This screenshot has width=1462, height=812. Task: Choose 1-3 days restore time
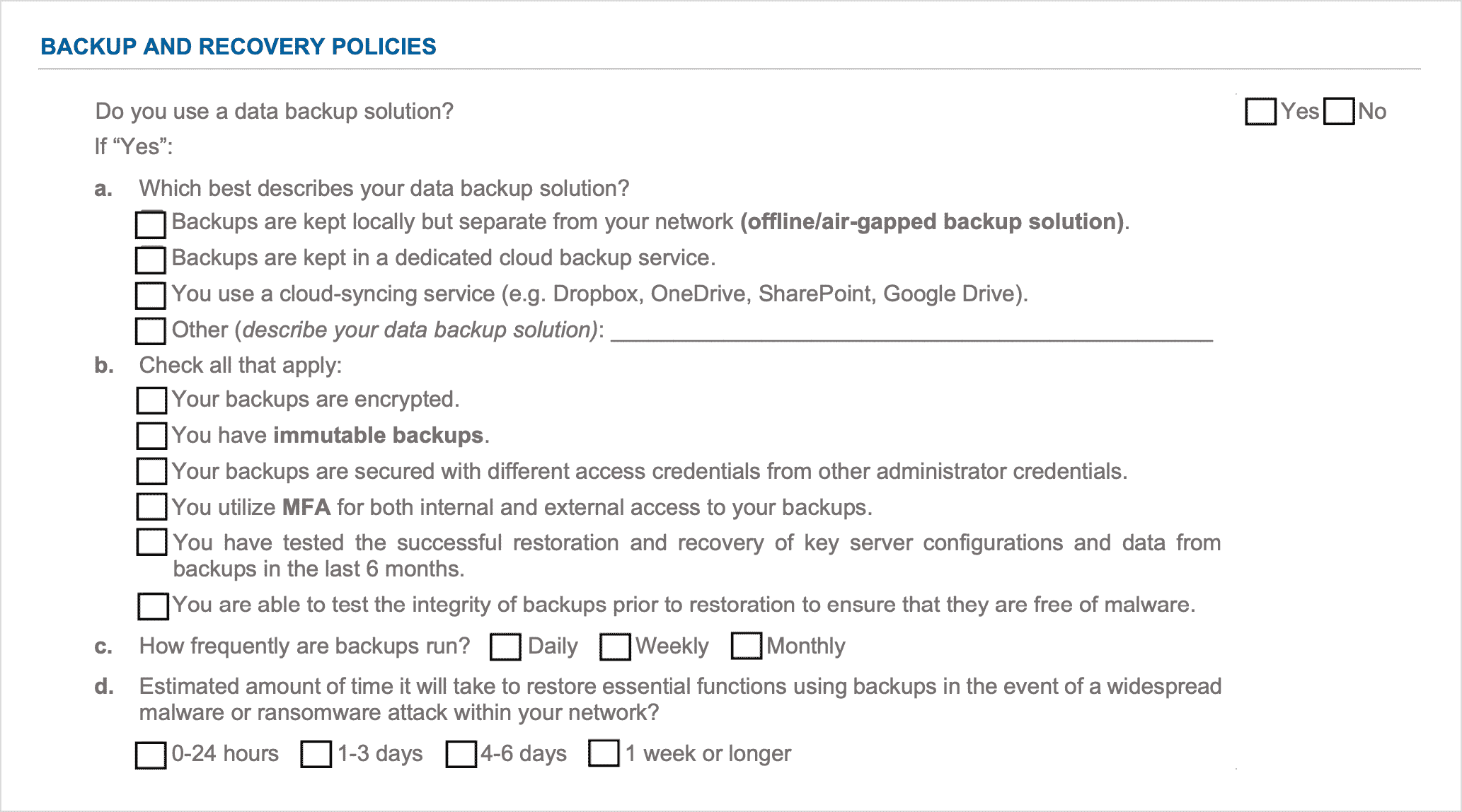(x=316, y=754)
